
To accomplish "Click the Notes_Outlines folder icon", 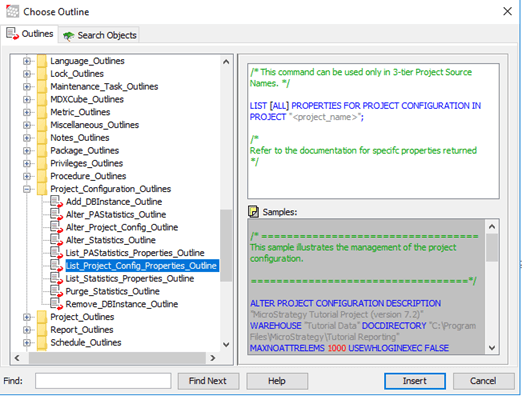I will click(x=42, y=138).
